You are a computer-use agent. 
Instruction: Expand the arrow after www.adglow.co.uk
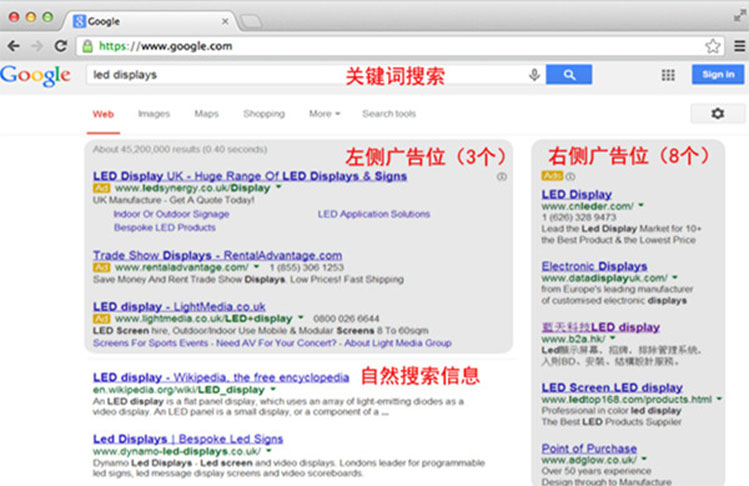(x=644, y=459)
